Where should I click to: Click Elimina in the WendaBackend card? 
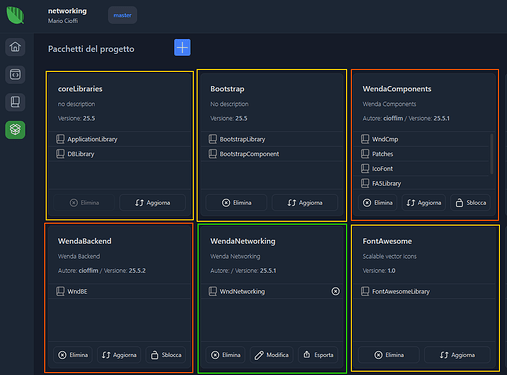click(x=73, y=355)
